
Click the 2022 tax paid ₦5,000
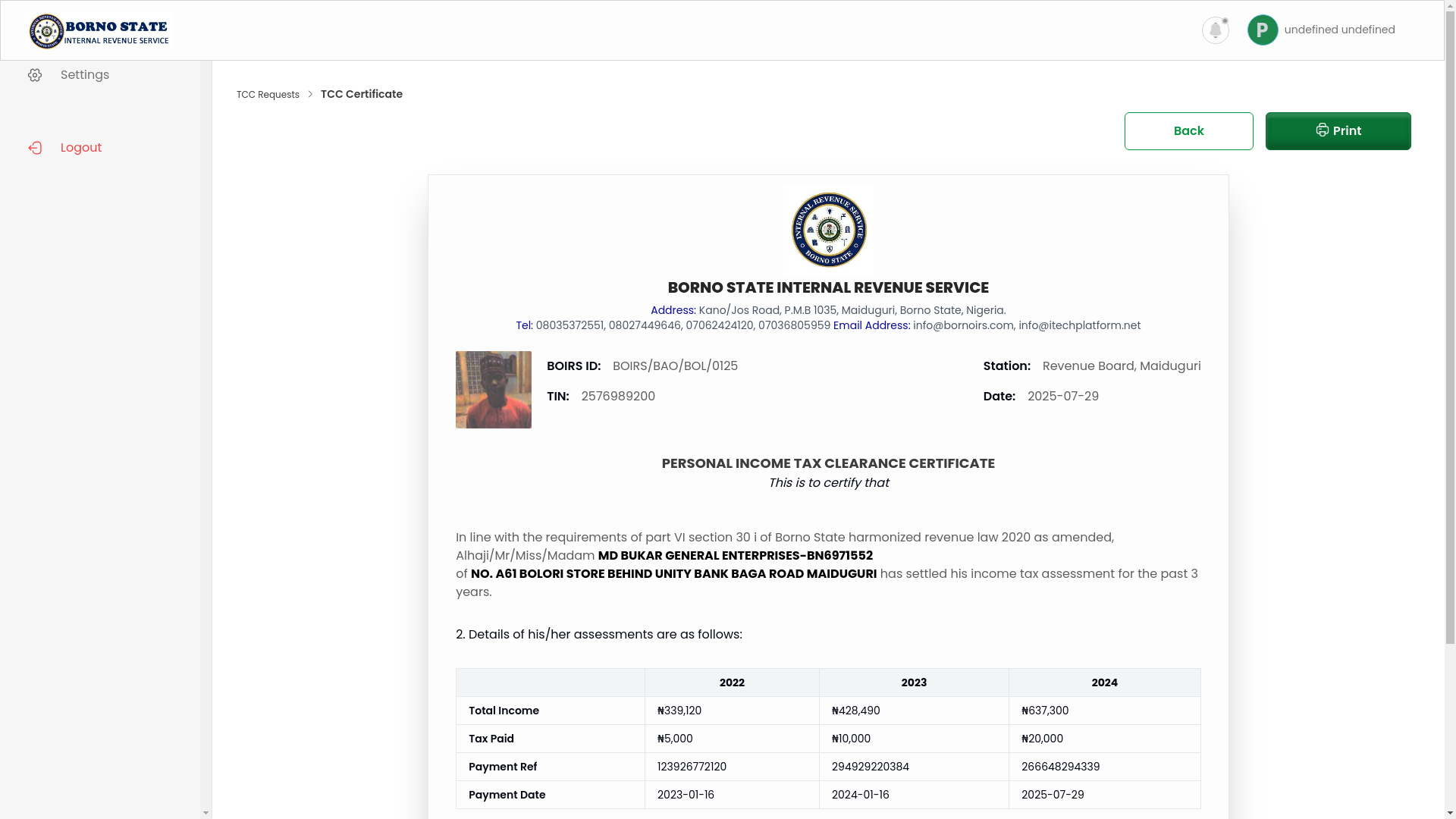[674, 739]
